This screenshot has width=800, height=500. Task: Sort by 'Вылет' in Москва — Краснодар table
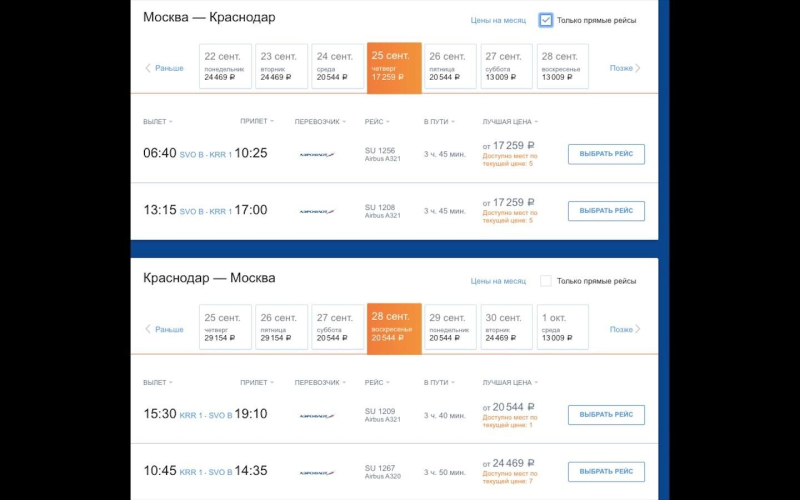[157, 121]
